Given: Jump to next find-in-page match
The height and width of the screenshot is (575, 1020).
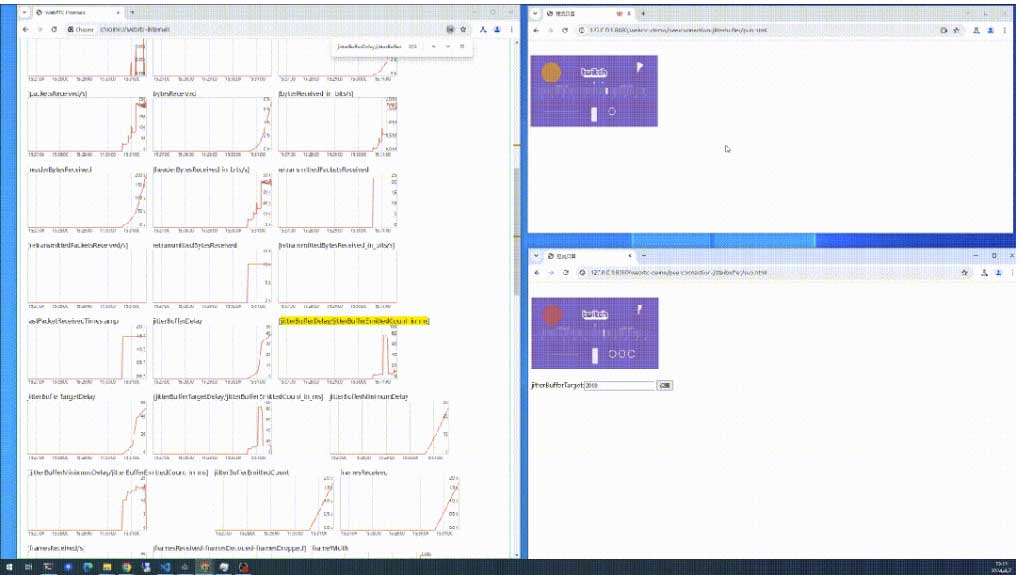Looking at the screenshot, I should [448, 47].
